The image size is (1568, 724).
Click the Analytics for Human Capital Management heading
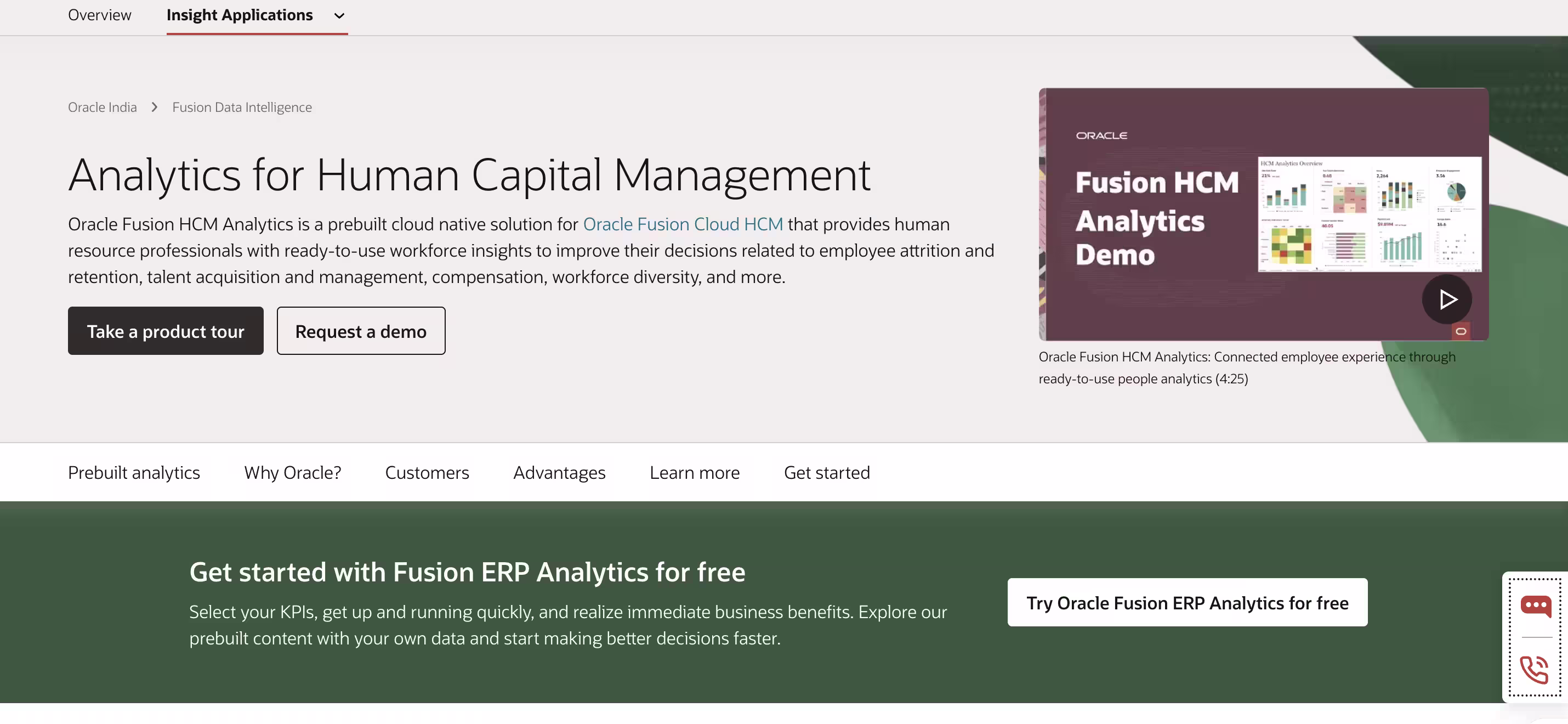pyautogui.click(x=469, y=176)
